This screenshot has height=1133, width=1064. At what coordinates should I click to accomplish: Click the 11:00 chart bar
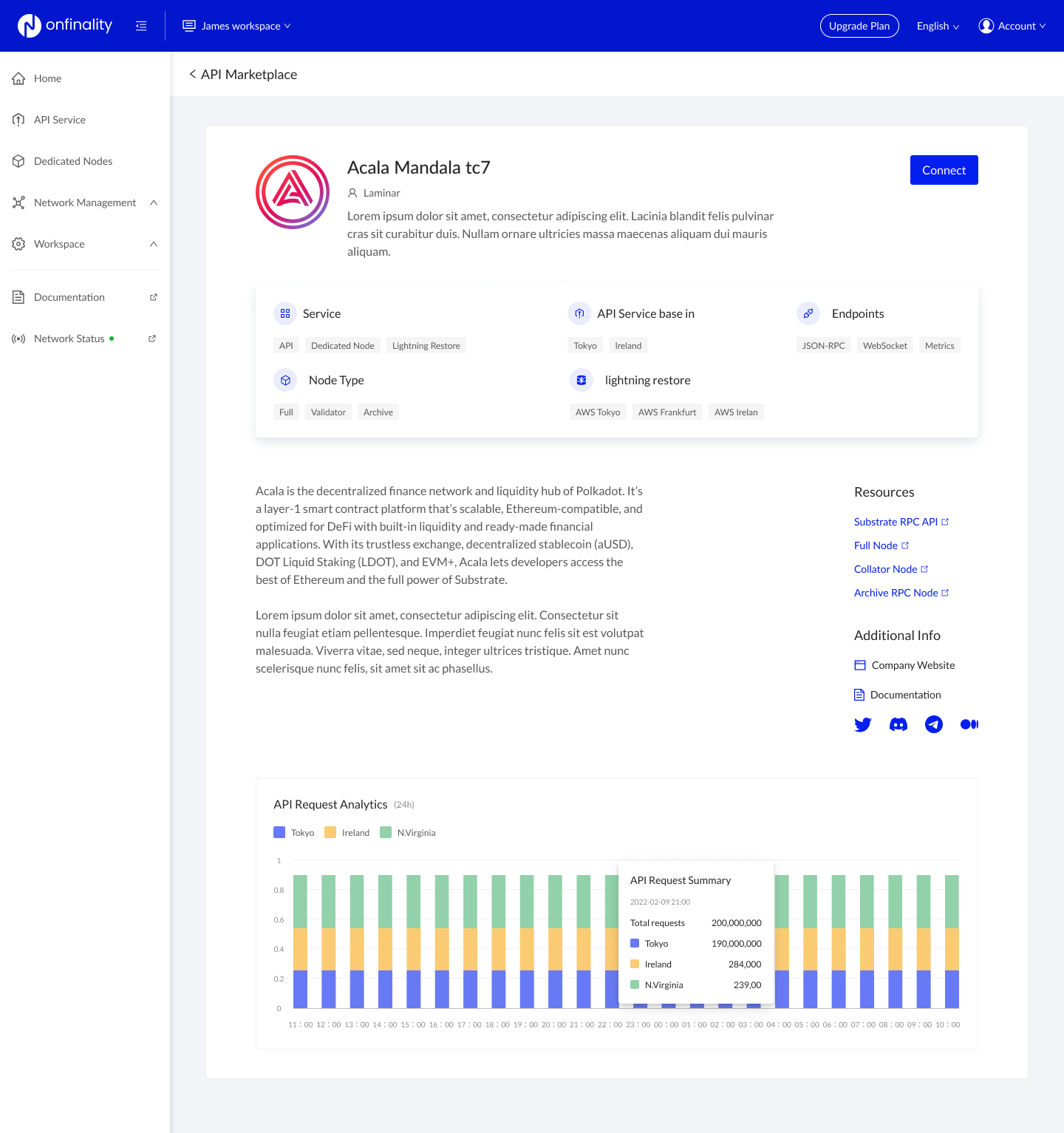[x=300, y=942]
